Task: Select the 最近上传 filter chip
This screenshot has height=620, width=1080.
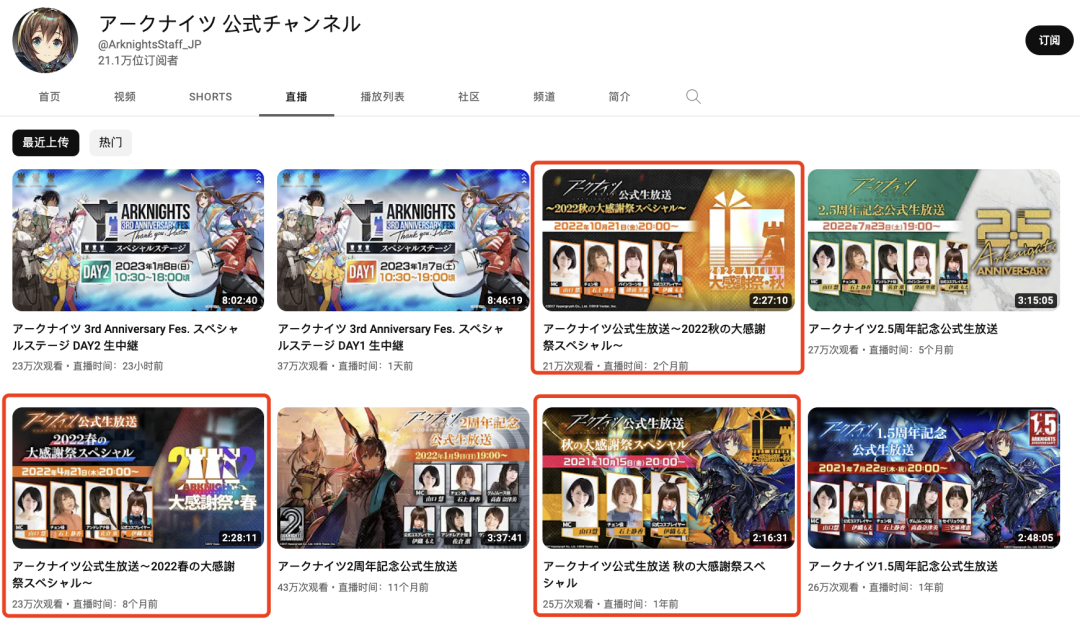Action: [45, 143]
